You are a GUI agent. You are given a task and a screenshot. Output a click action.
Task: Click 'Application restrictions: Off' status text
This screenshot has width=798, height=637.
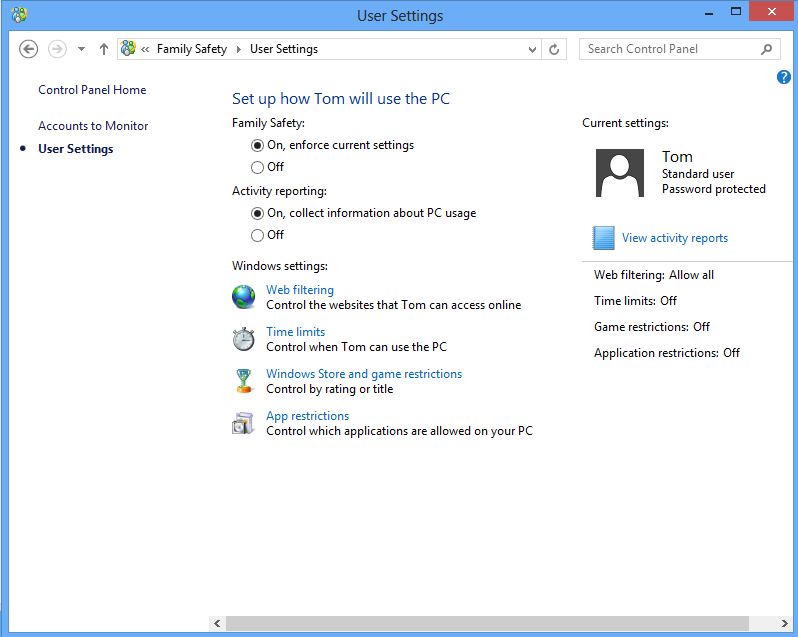pyautogui.click(x=667, y=353)
